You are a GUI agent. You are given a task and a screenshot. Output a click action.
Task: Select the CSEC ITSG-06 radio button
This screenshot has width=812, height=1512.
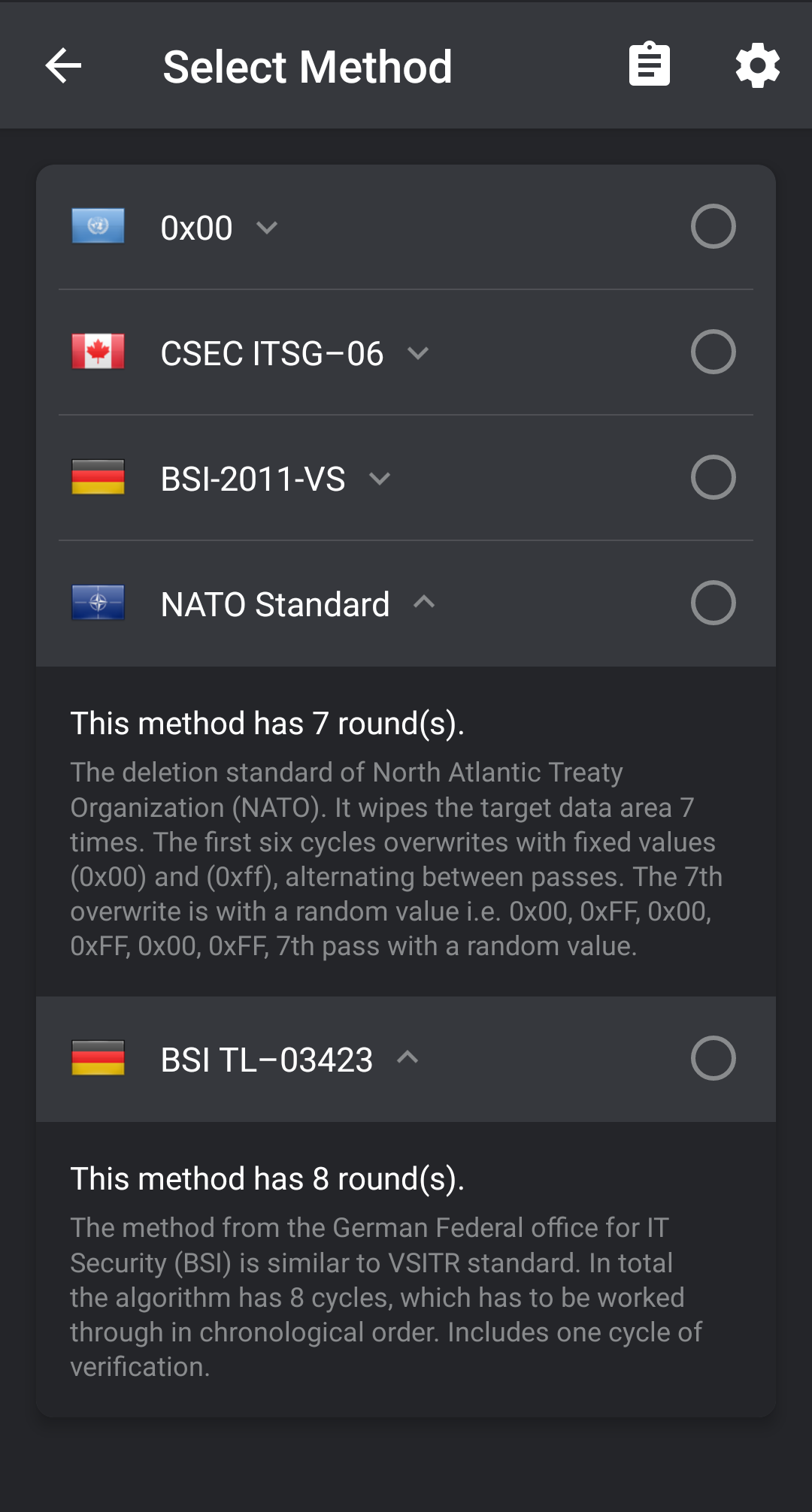[x=713, y=352]
